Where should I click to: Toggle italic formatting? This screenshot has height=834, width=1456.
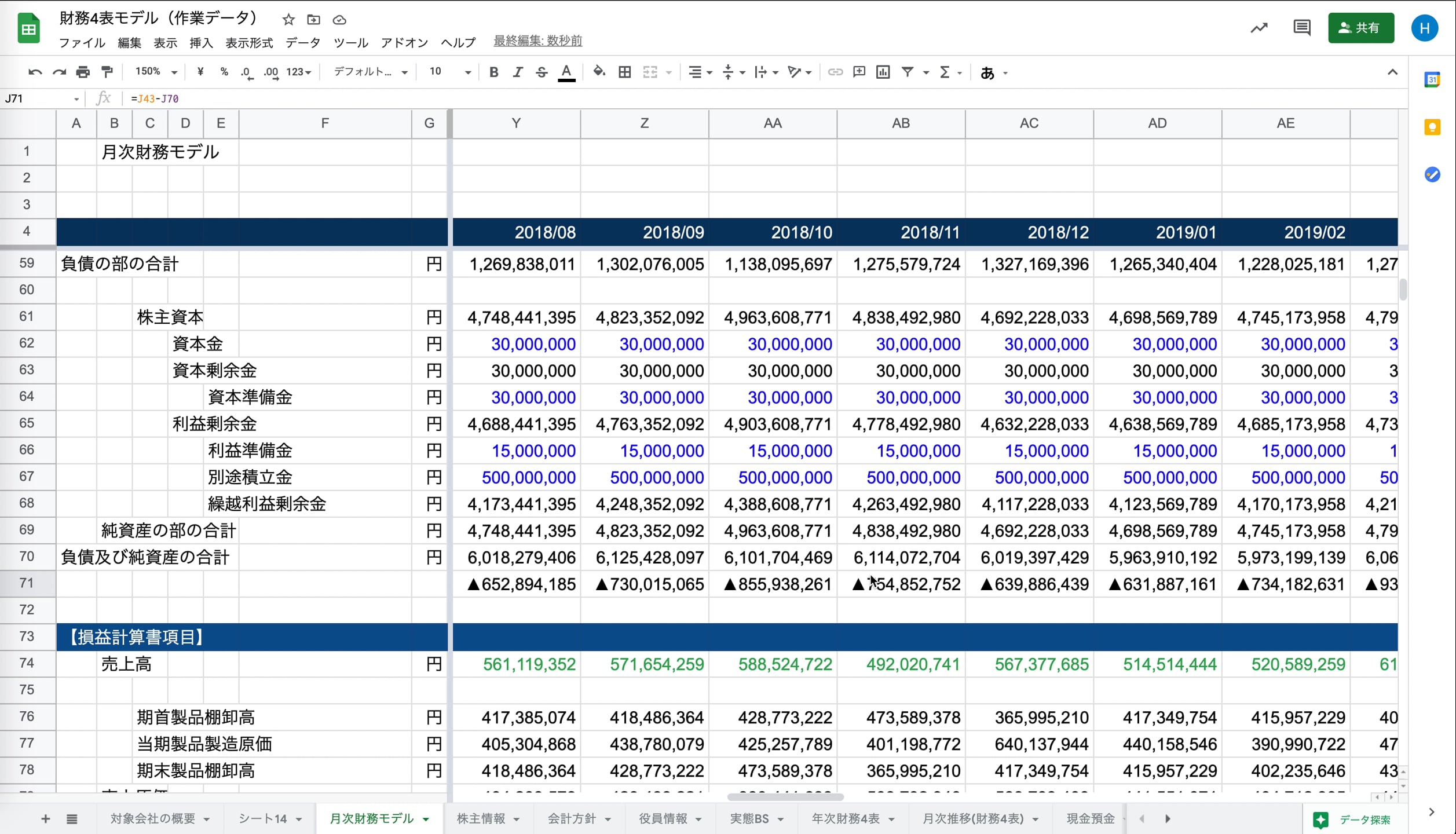518,72
